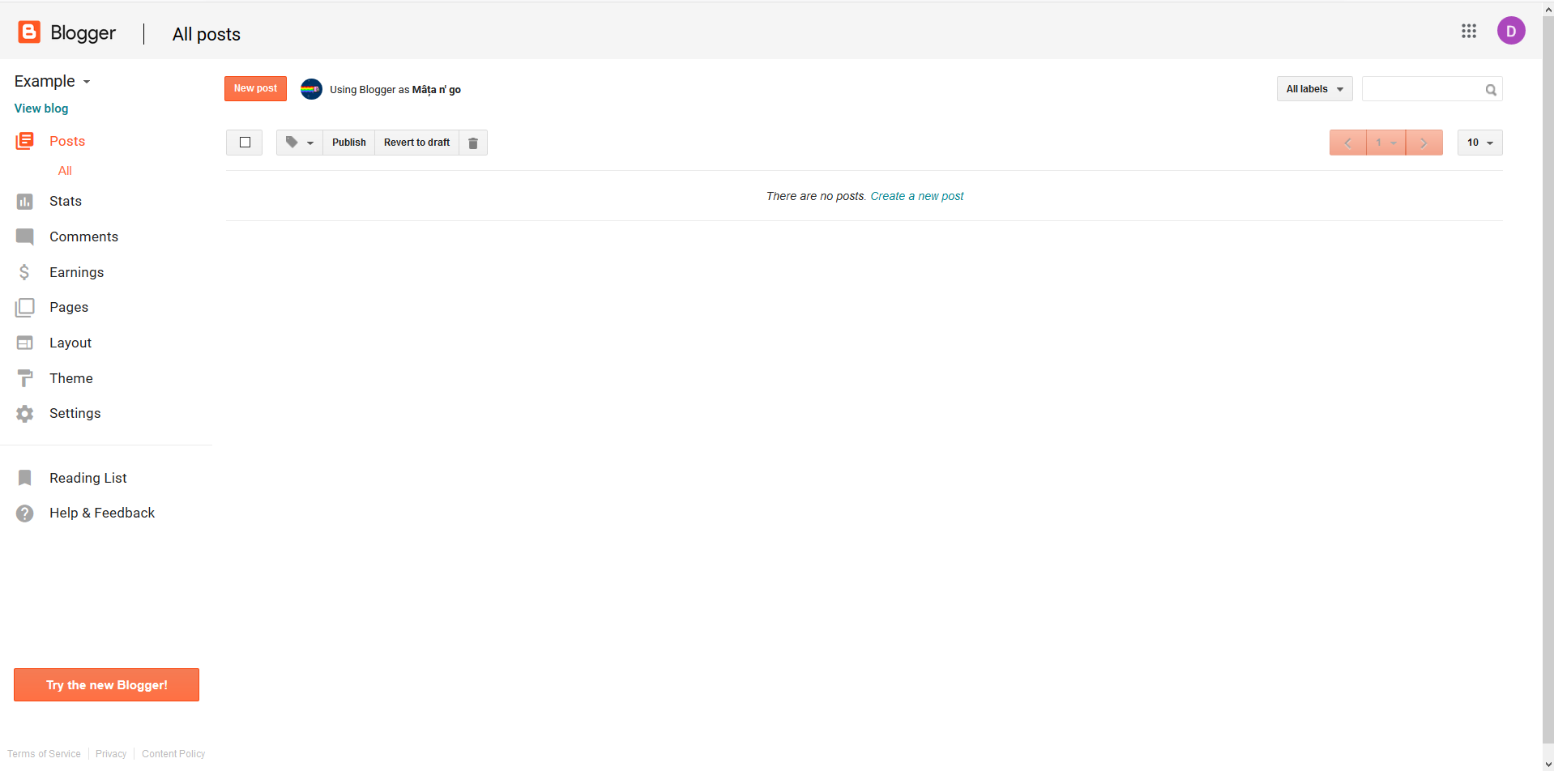The image size is (1554, 784).
Task: Click the Blogger logo icon
Action: (x=29, y=32)
